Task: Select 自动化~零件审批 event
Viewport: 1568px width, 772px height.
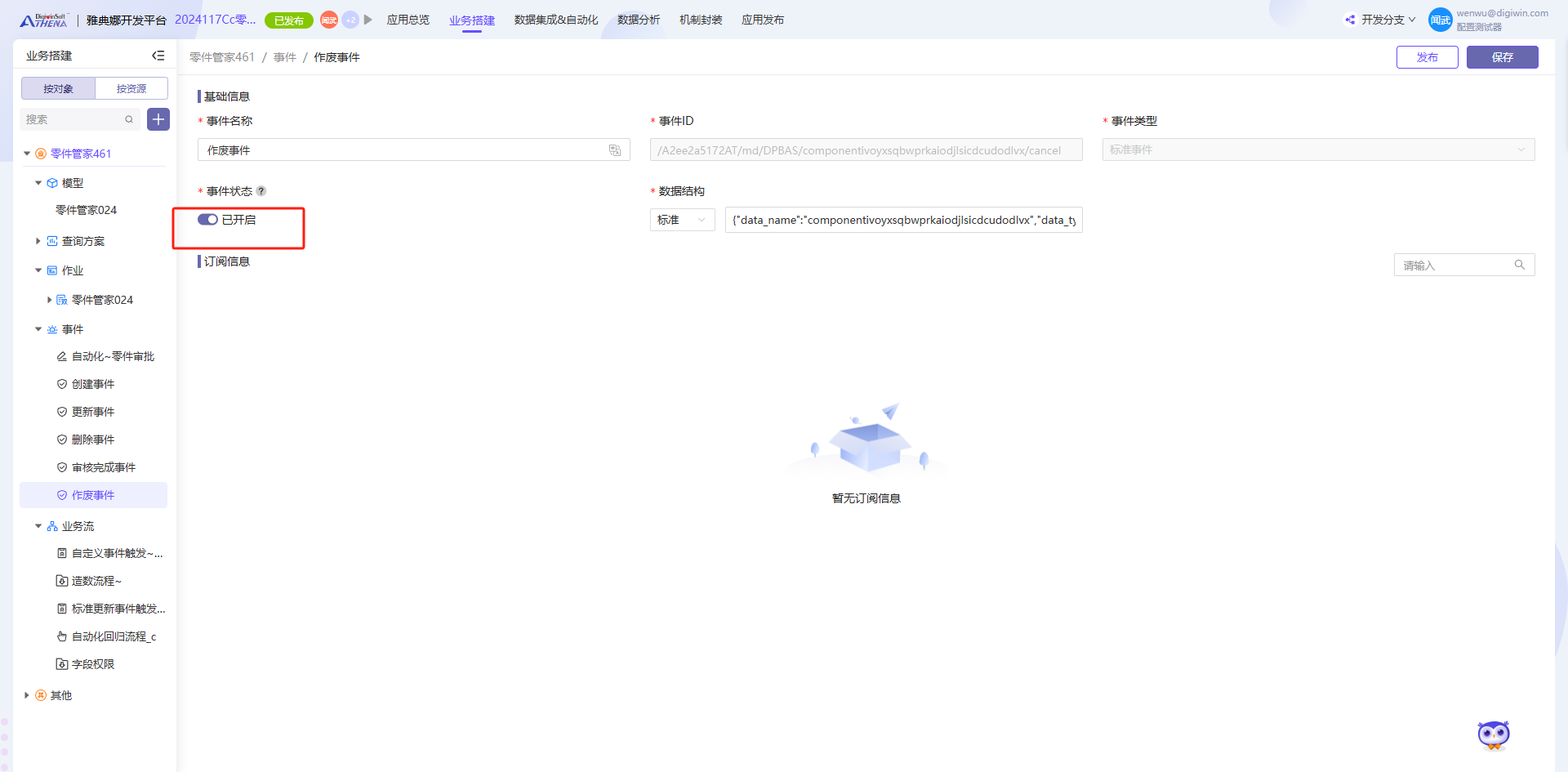Action: pos(113,356)
